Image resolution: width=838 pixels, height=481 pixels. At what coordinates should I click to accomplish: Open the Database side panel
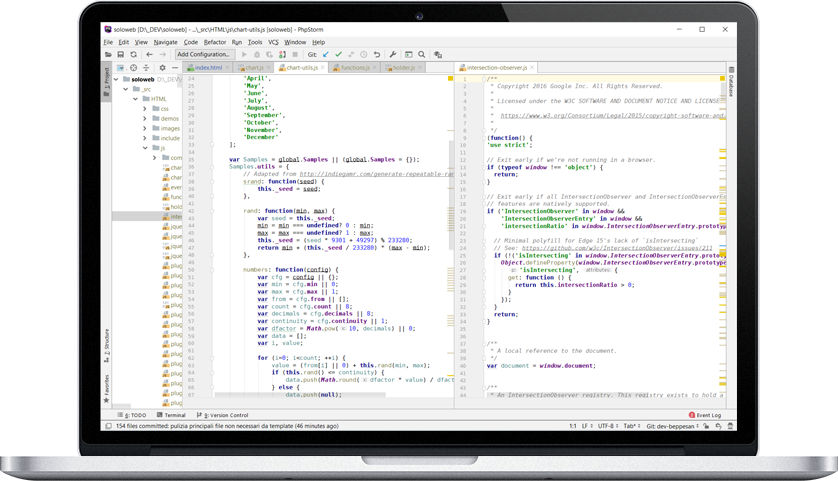pyautogui.click(x=731, y=82)
